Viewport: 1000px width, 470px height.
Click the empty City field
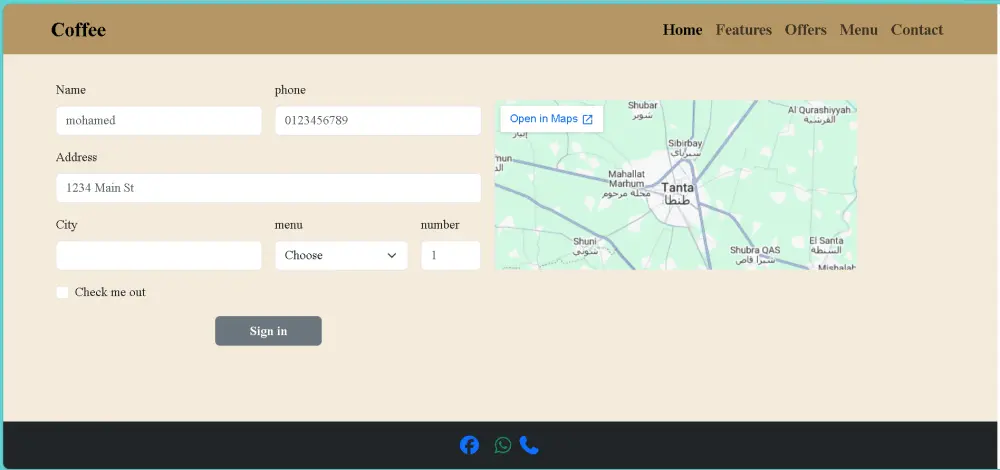pyautogui.click(x=159, y=255)
